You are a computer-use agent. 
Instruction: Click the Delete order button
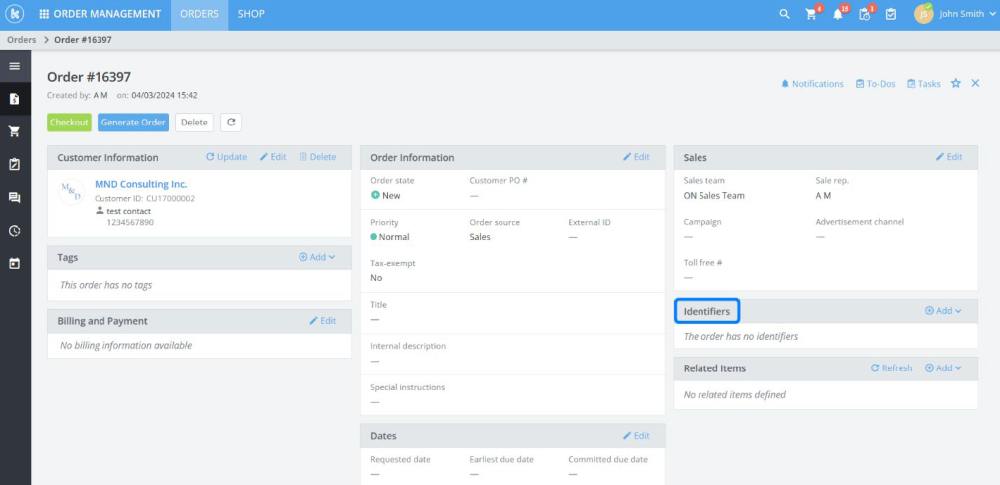195,123
